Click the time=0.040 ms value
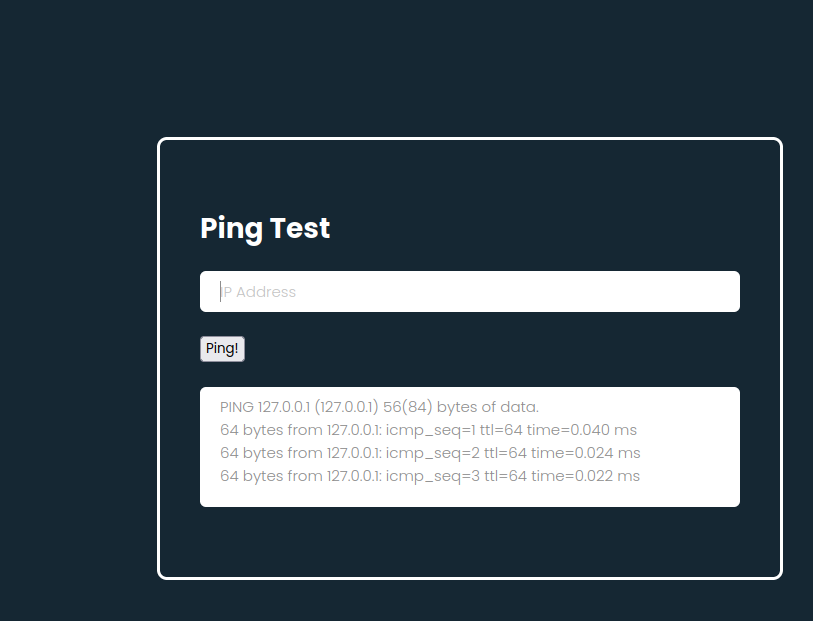This screenshot has width=813, height=621. click(x=582, y=430)
